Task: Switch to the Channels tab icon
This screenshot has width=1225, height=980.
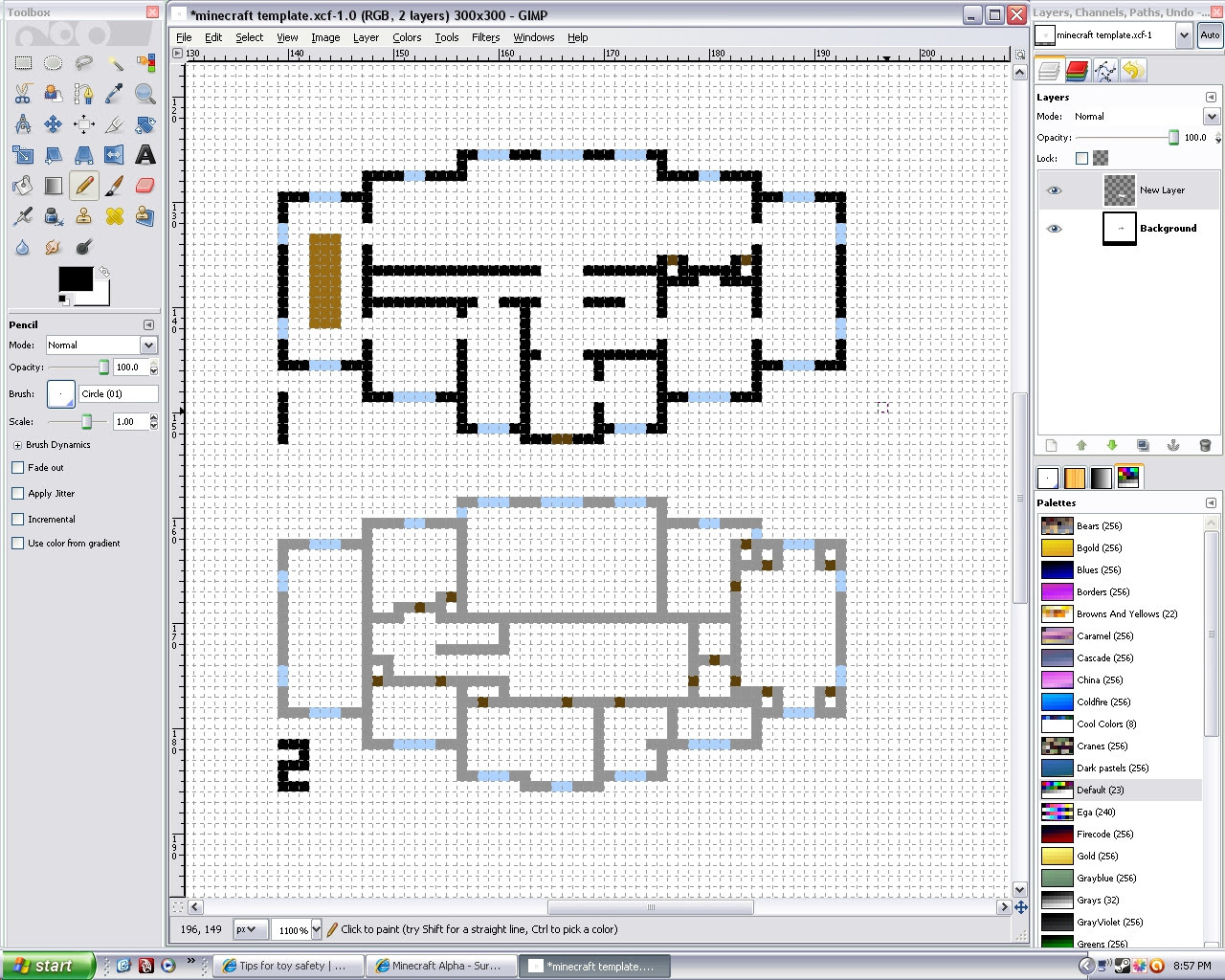Action: pyautogui.click(x=1077, y=71)
